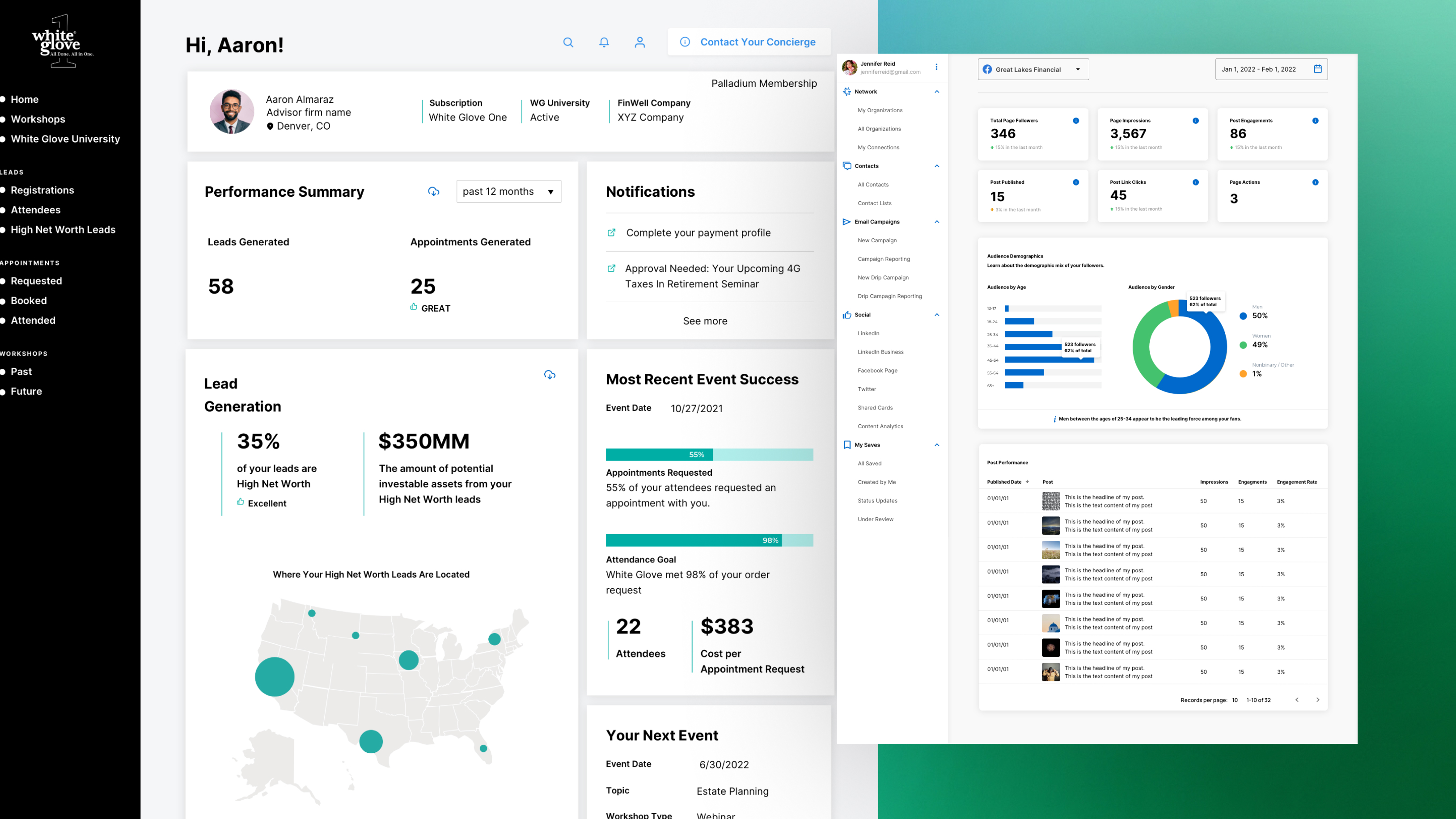Open the notifications bell icon
The width and height of the screenshot is (1456, 819).
pos(604,42)
